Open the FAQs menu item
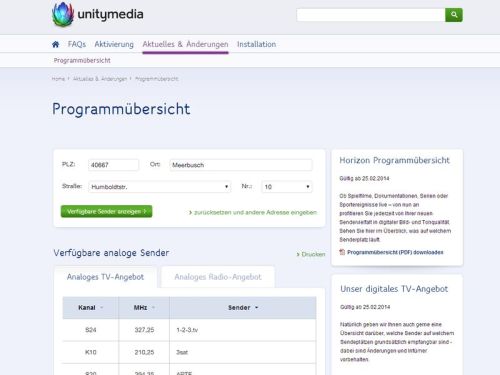500x375 pixels. click(x=77, y=44)
